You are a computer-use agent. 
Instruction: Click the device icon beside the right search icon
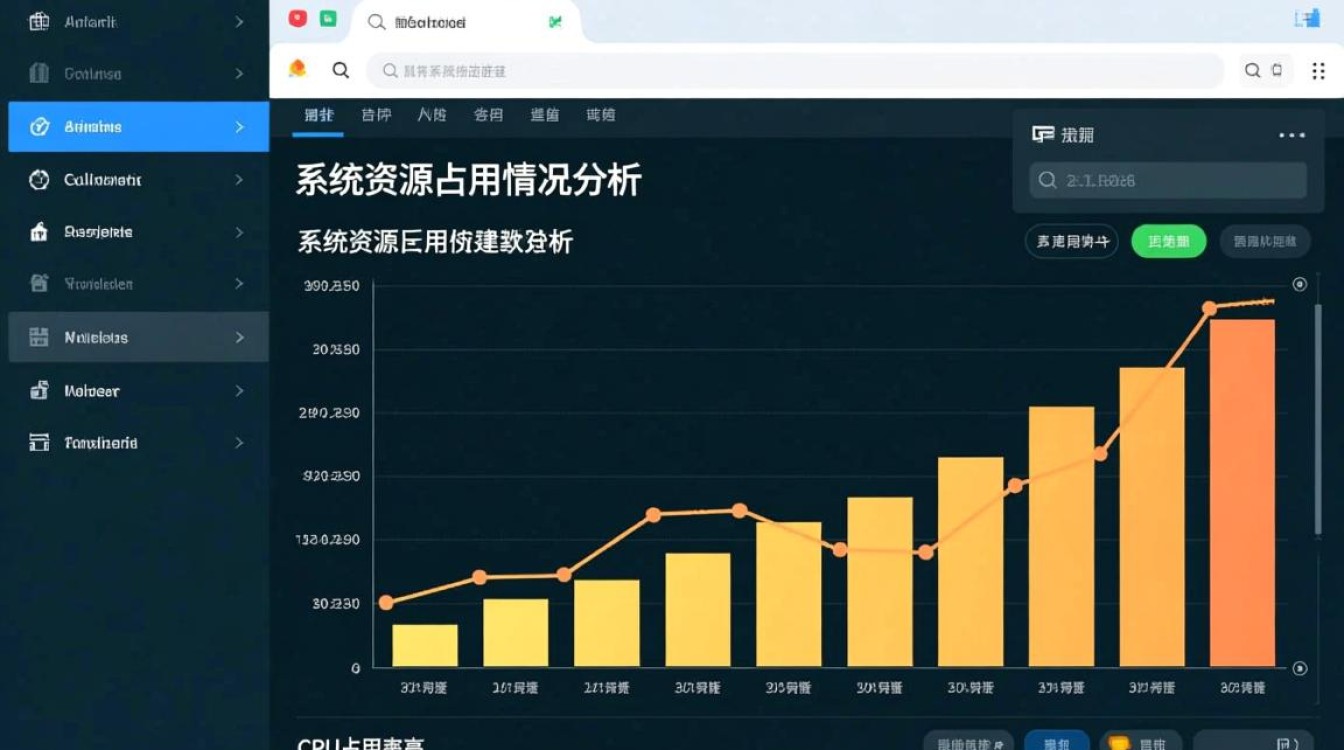click(x=1276, y=70)
